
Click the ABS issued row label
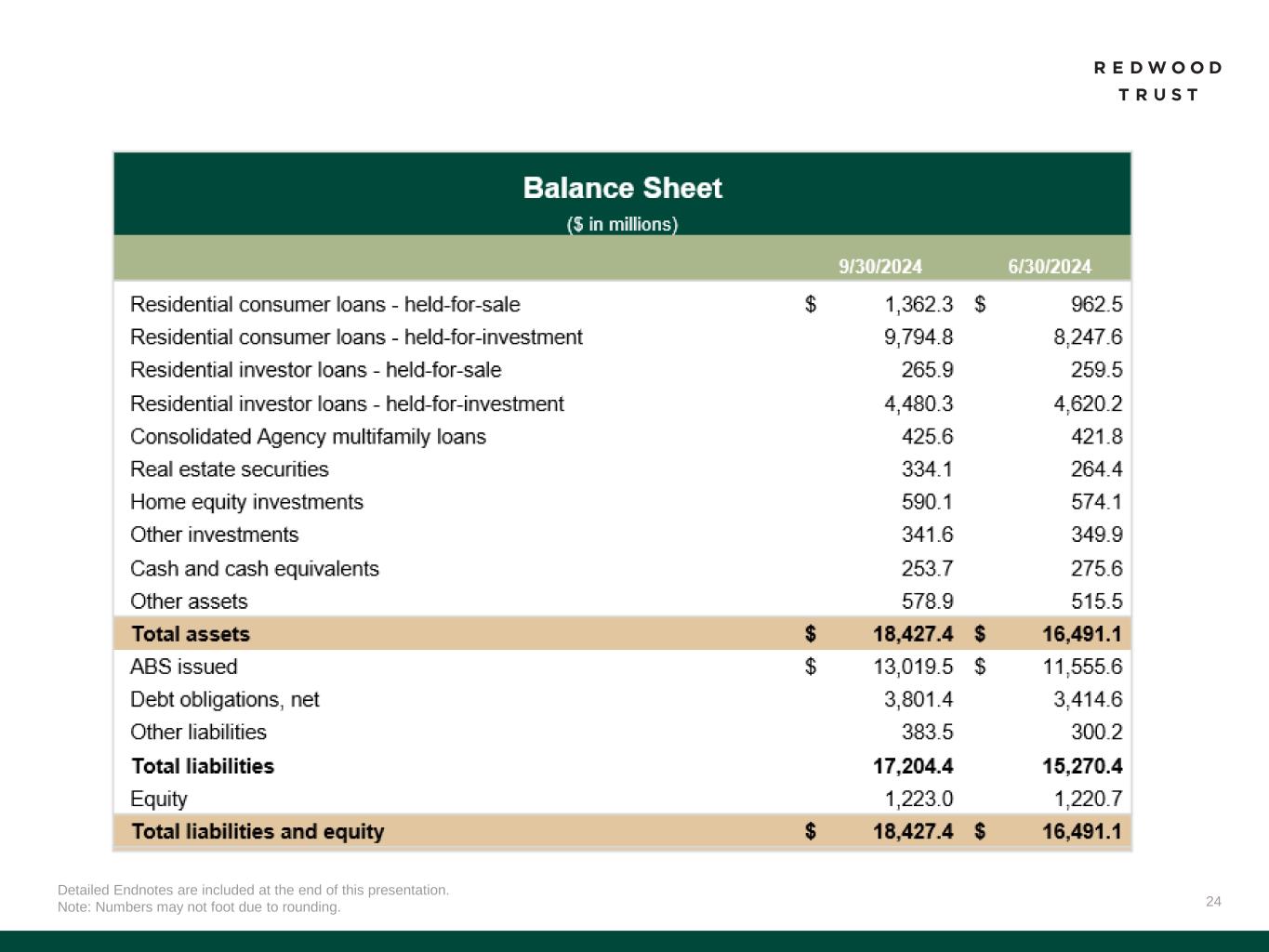pyautogui.click(x=183, y=667)
